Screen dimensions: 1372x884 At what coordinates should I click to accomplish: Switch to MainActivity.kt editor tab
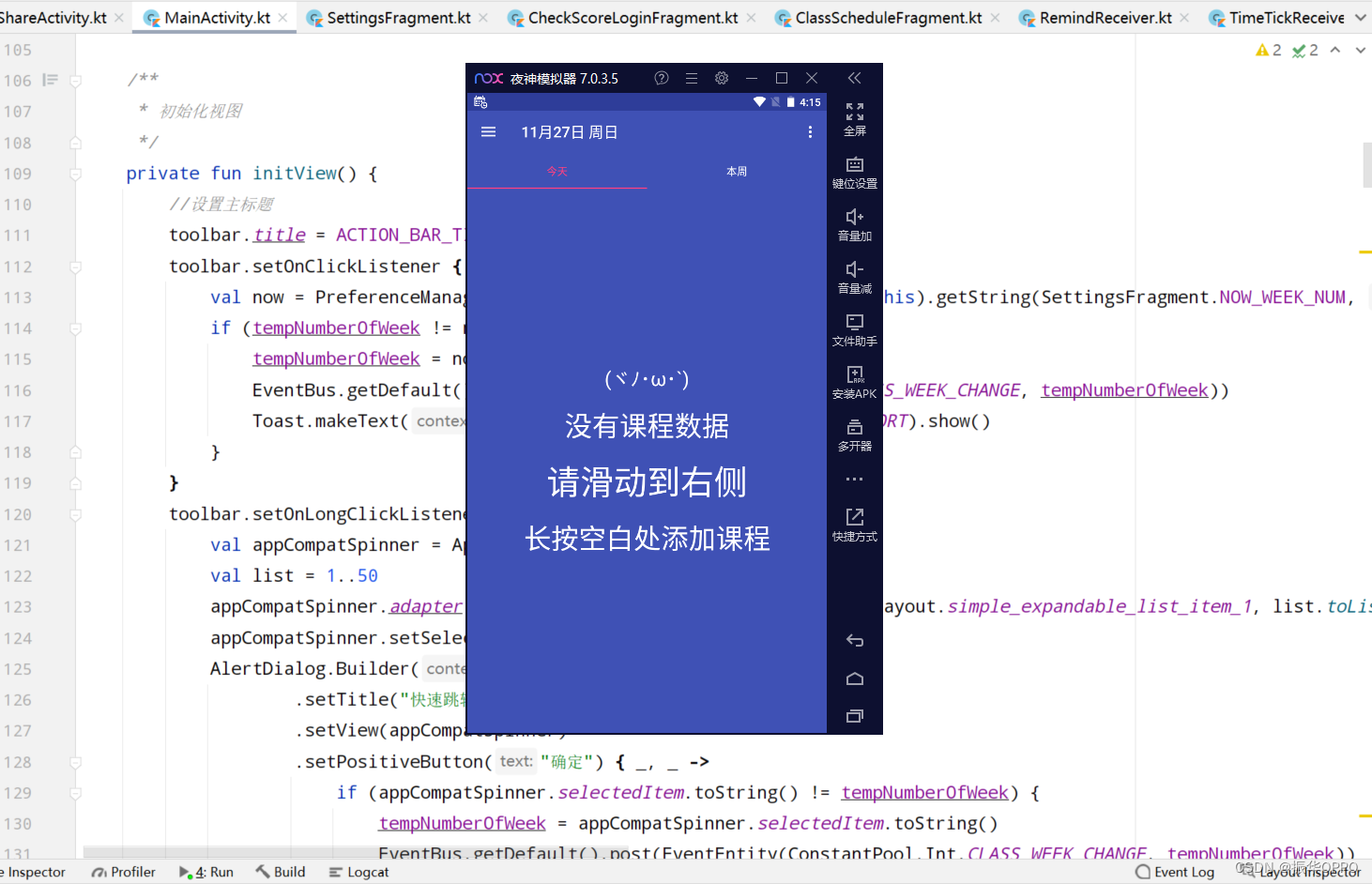216,18
